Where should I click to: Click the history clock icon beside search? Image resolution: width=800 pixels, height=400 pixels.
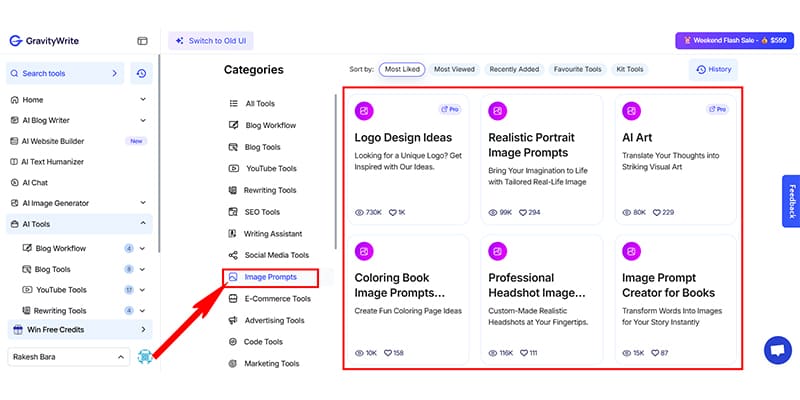tap(142, 73)
